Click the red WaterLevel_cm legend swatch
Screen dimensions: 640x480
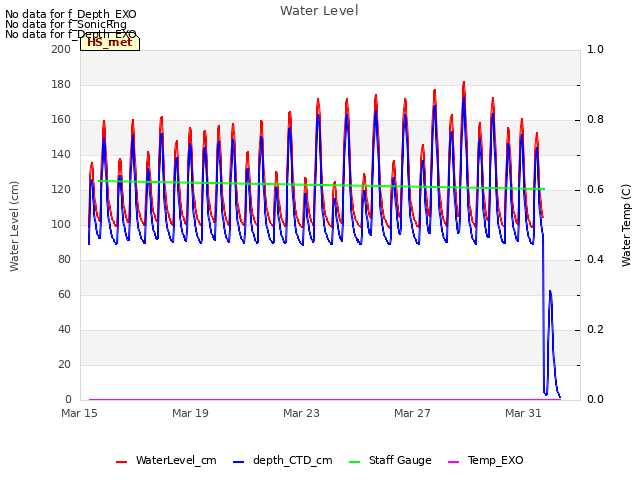(x=122, y=462)
